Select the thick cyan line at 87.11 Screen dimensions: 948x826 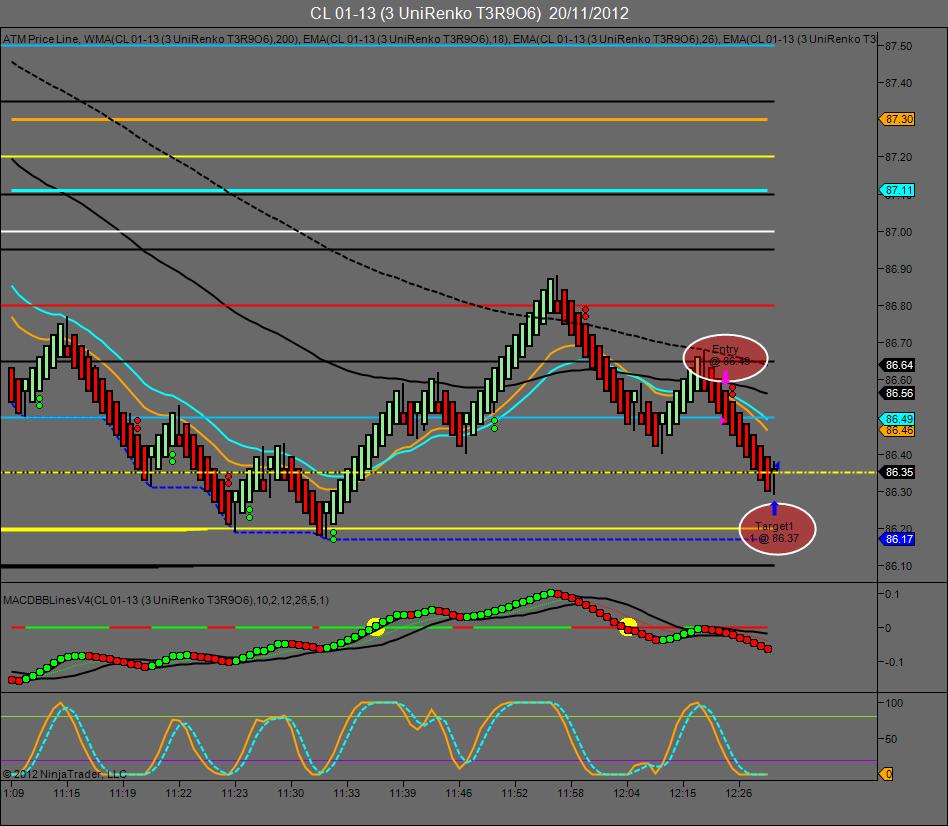[389, 190]
